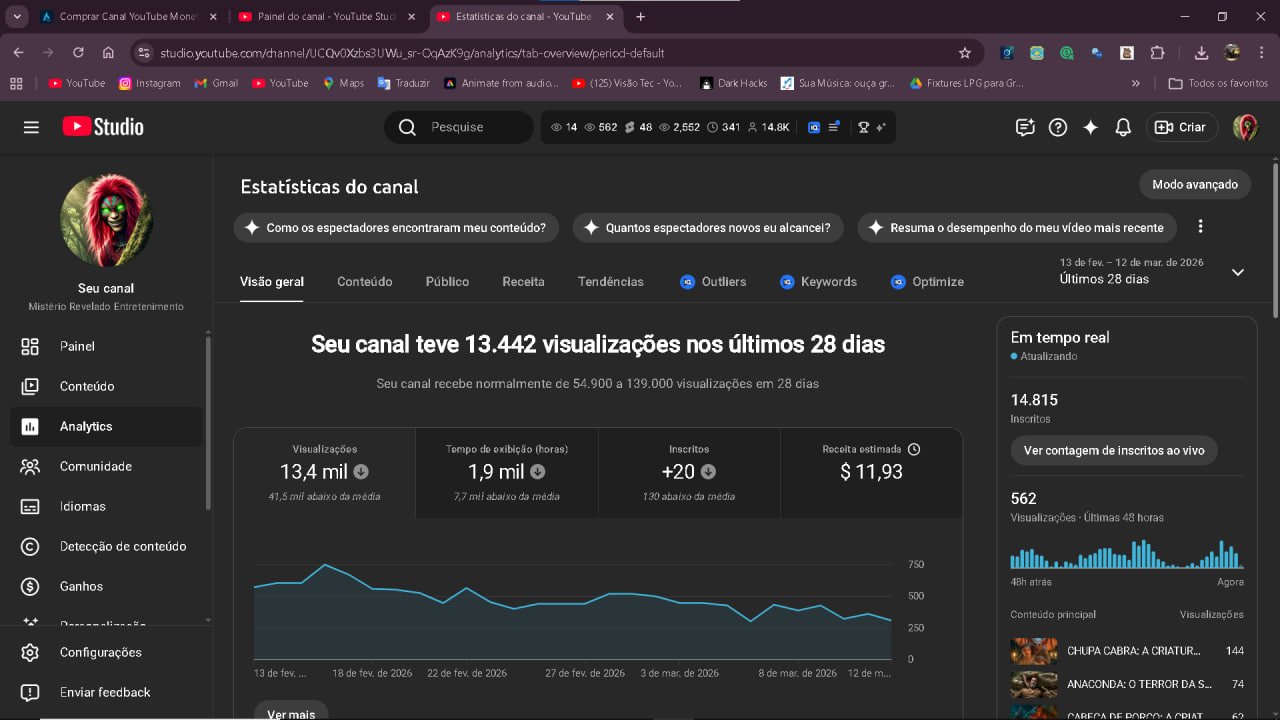Open the CHUPA CABRA video thumbnail
This screenshot has width=1280, height=720.
point(1034,651)
